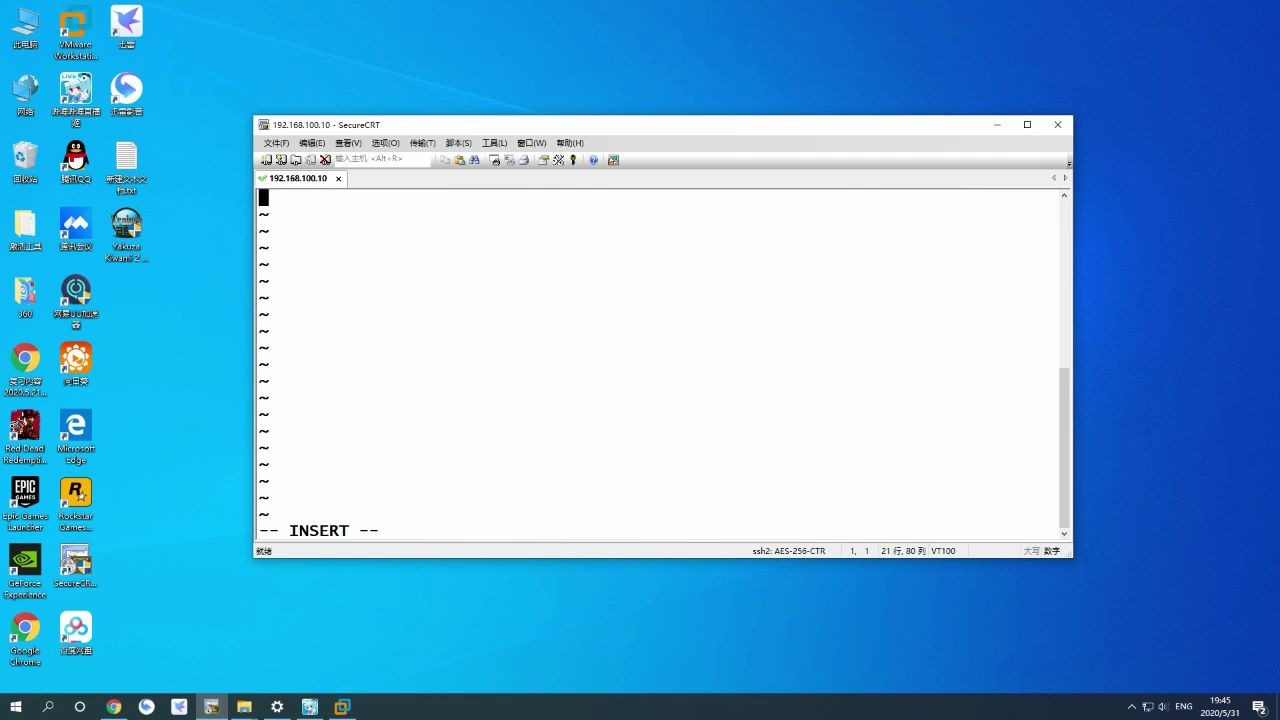Open the 脚本(S) menu
1280x720 pixels.
pos(458,143)
